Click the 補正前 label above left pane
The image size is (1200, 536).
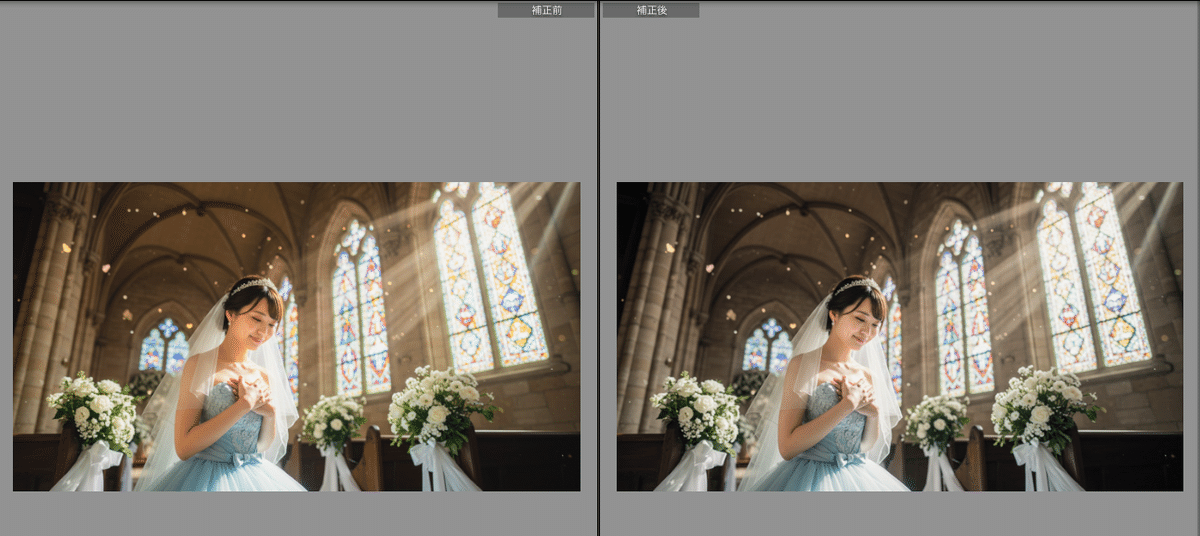click(x=546, y=10)
